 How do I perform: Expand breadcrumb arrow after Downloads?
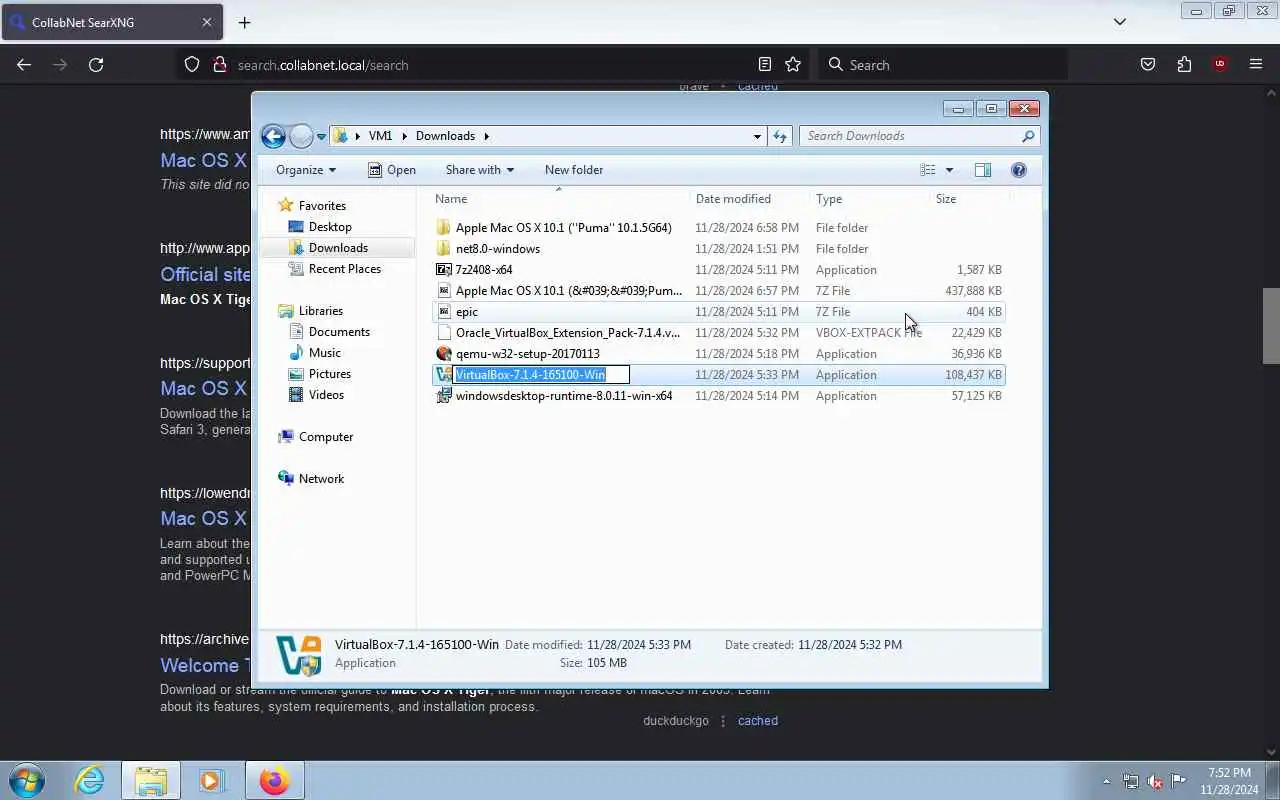click(487, 136)
